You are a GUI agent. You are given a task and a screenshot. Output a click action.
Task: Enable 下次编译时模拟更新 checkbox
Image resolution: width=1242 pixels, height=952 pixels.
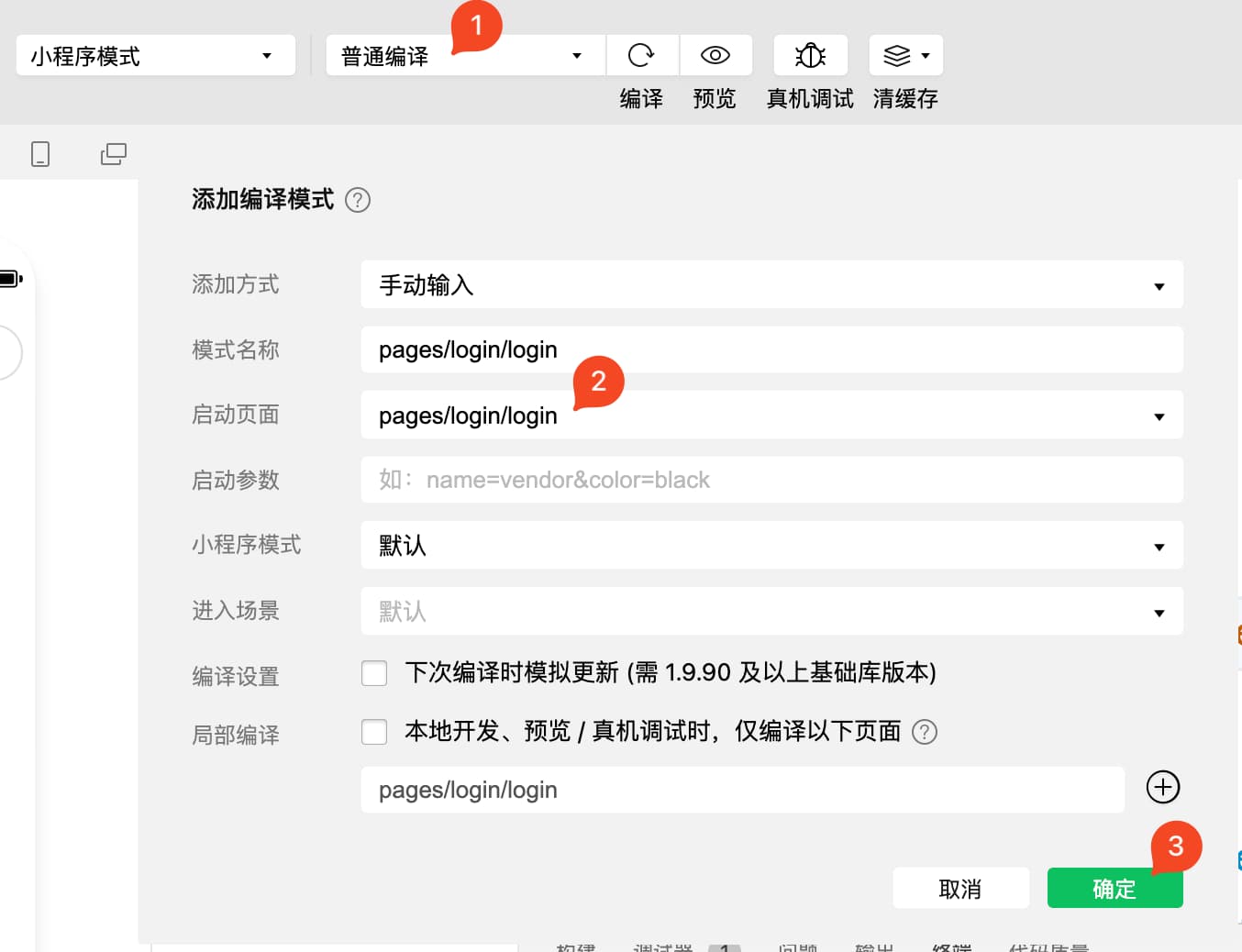click(374, 673)
